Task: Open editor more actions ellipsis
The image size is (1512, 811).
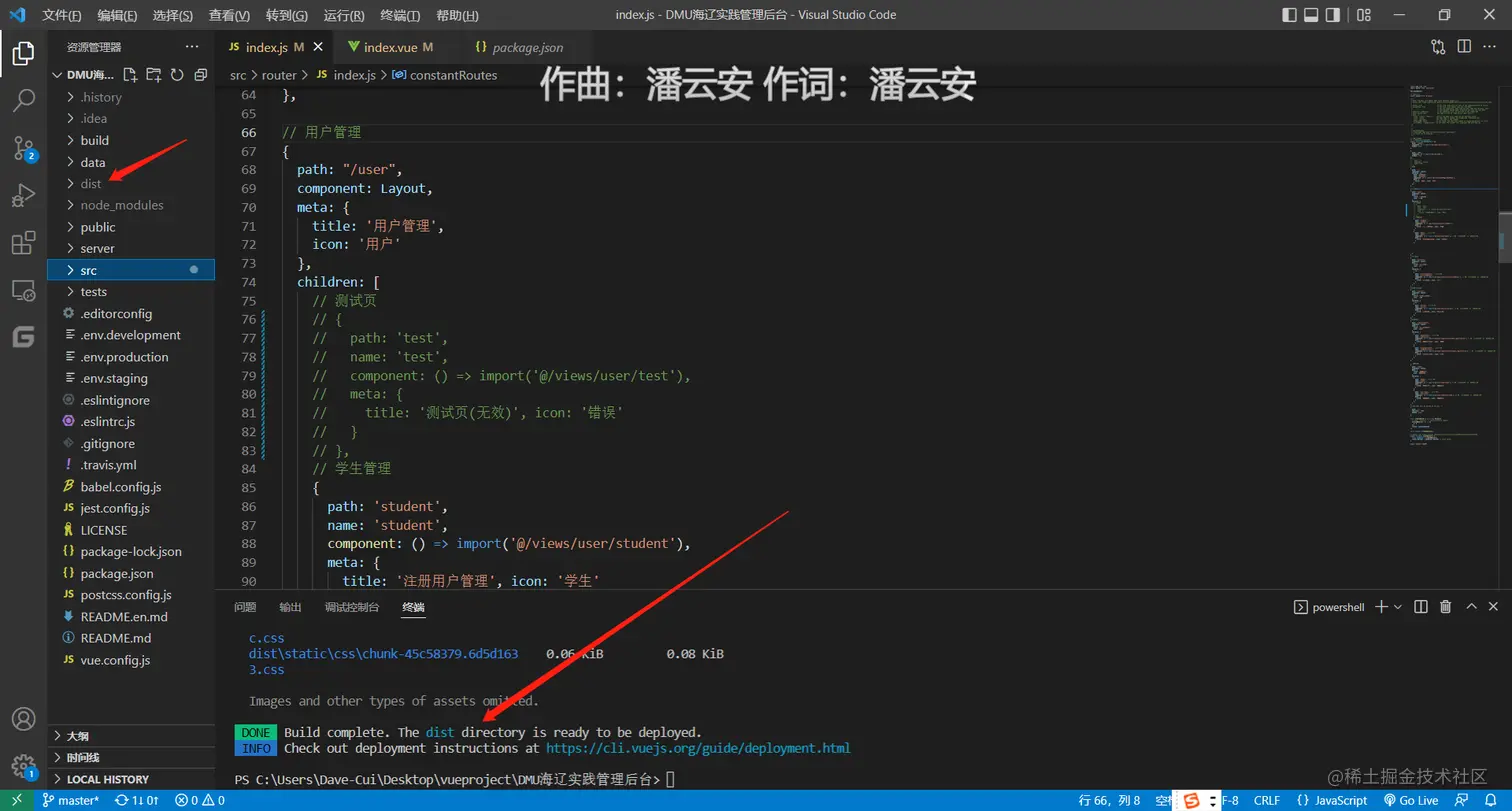Action: click(1489, 47)
